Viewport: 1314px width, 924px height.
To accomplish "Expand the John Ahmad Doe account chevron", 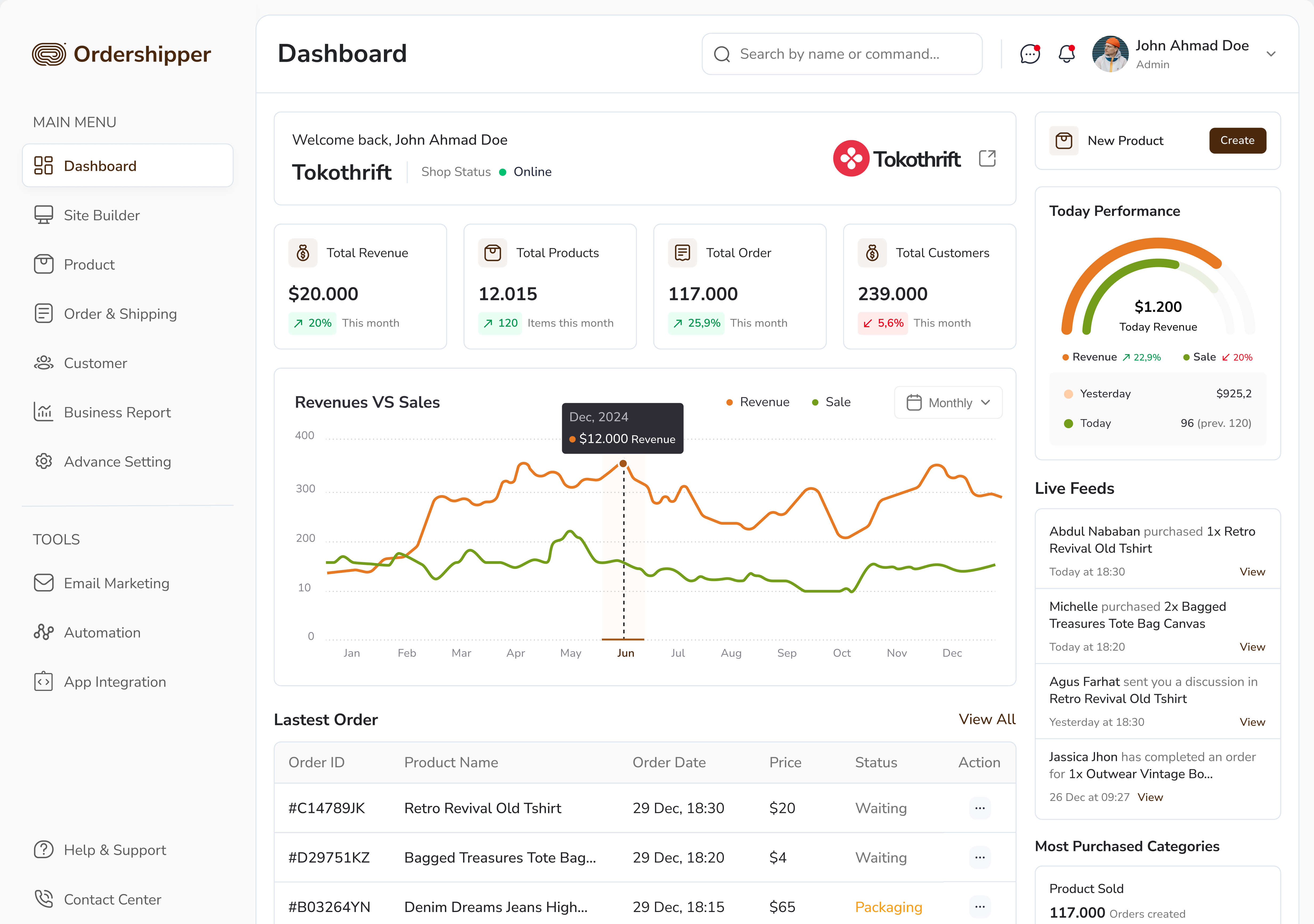I will 1271,54.
